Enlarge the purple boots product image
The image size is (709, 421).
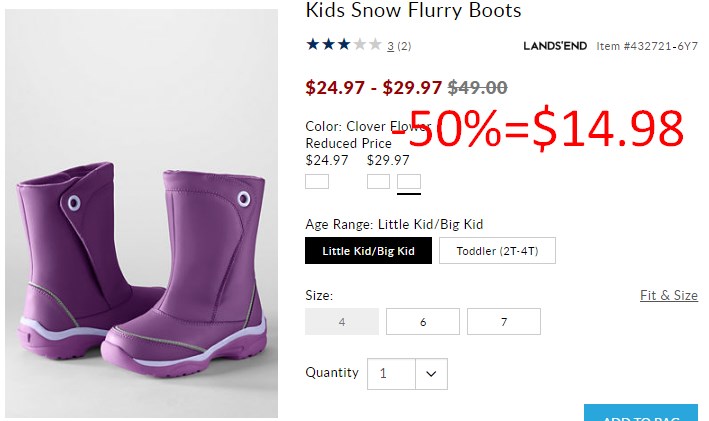coord(142,213)
